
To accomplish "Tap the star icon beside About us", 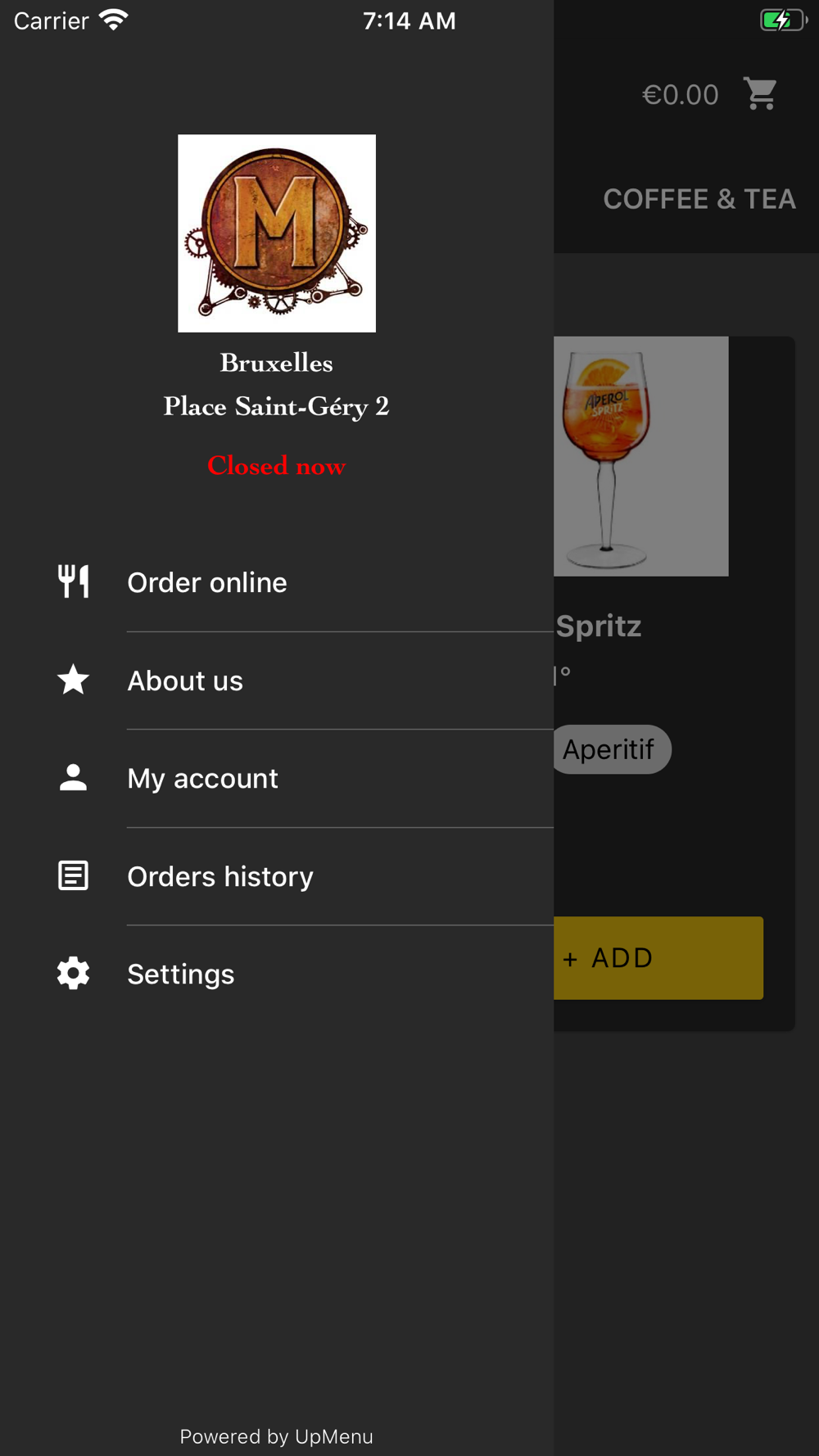I will tap(73, 680).
